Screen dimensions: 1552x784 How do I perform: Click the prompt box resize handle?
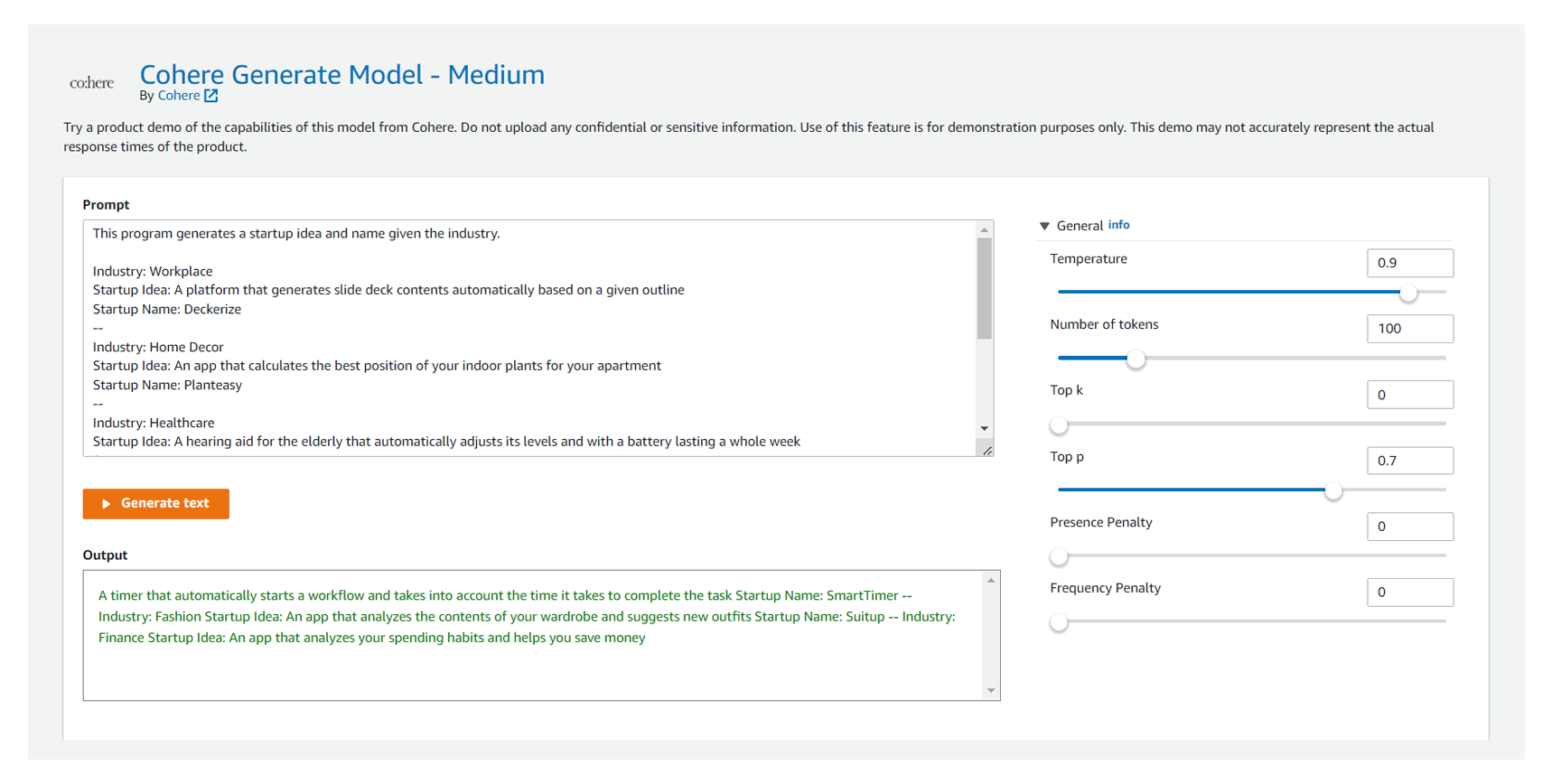pyautogui.click(x=986, y=450)
